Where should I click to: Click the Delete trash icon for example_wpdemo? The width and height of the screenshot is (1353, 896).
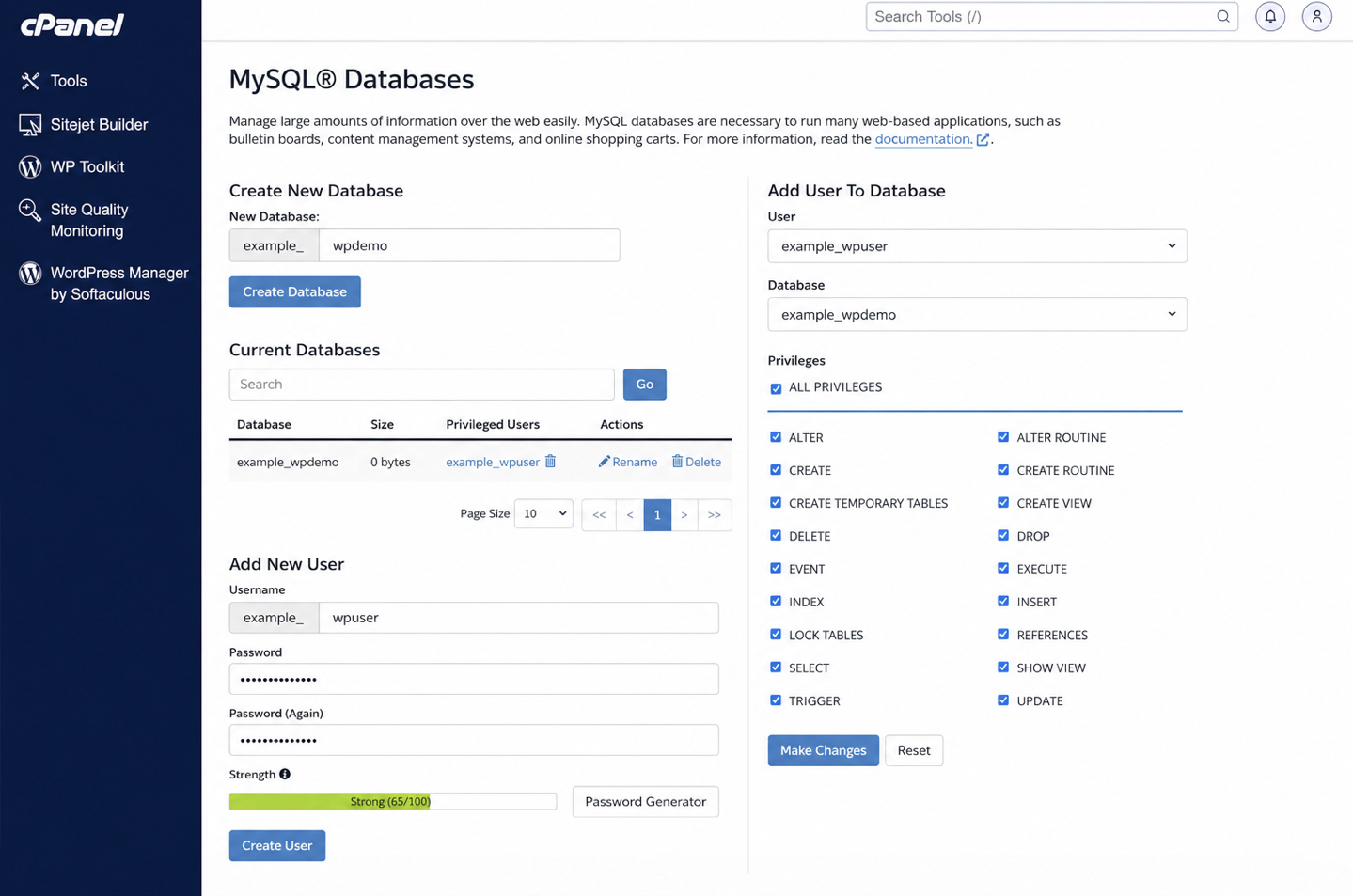click(x=677, y=461)
